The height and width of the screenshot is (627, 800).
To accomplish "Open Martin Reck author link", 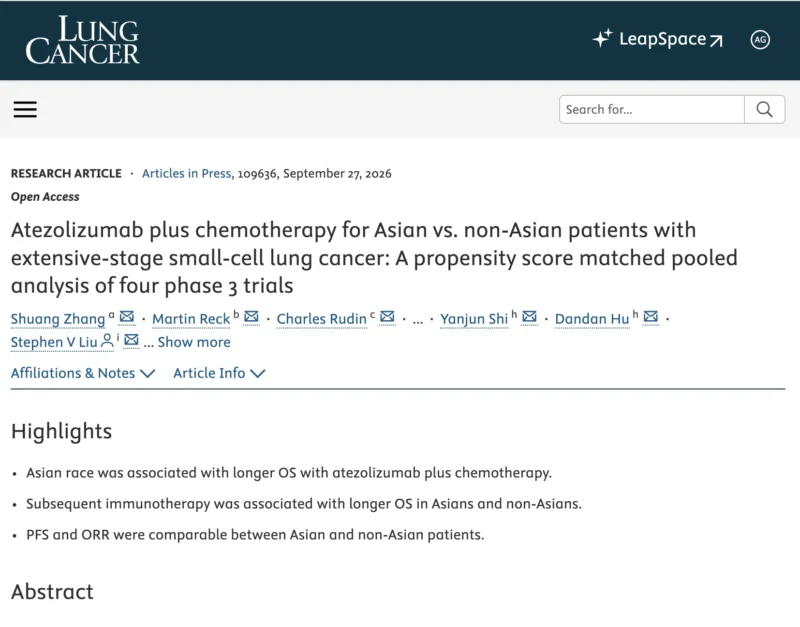I will [x=191, y=319].
